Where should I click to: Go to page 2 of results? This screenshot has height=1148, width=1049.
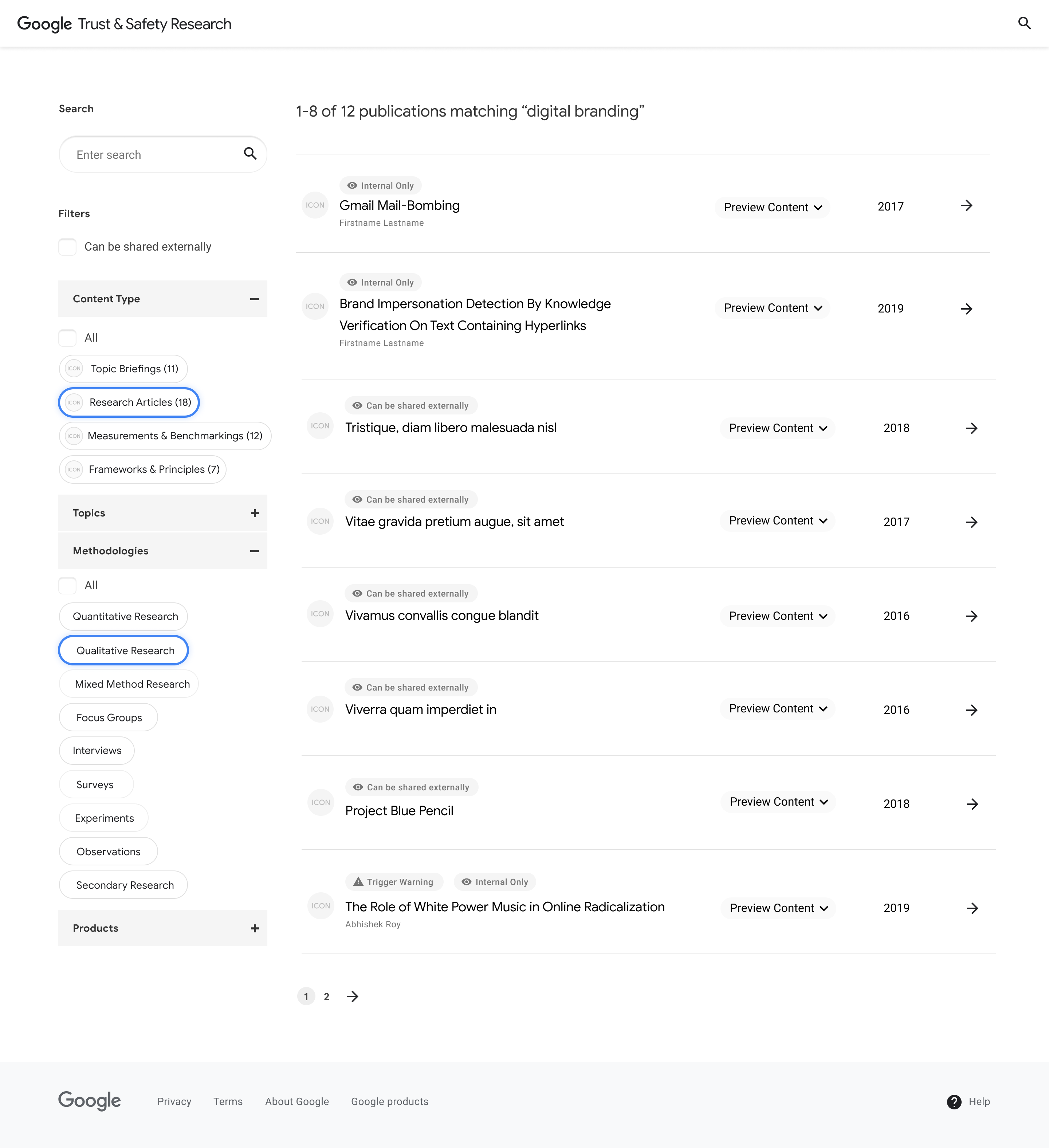coord(327,996)
